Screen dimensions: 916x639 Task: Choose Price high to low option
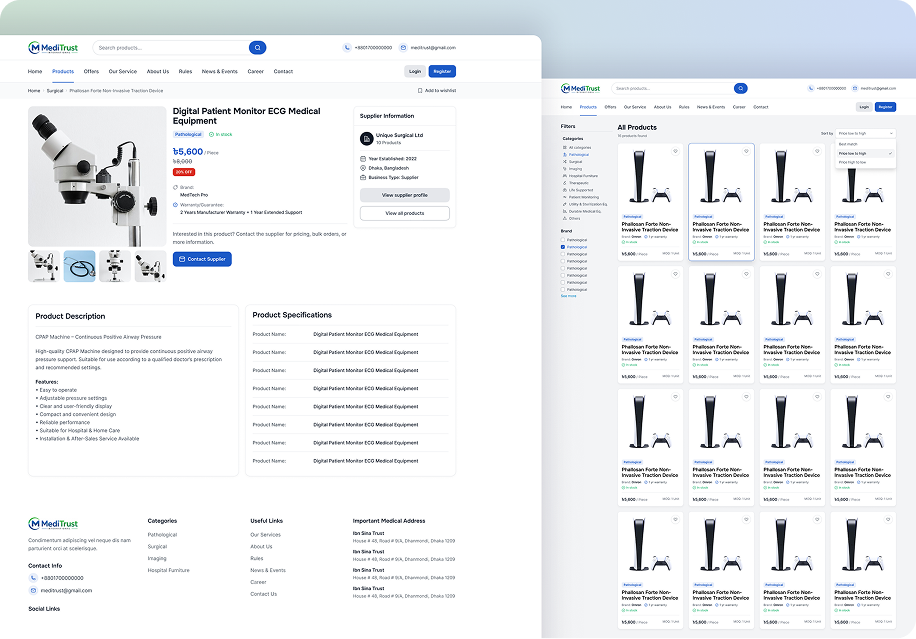coord(865,162)
